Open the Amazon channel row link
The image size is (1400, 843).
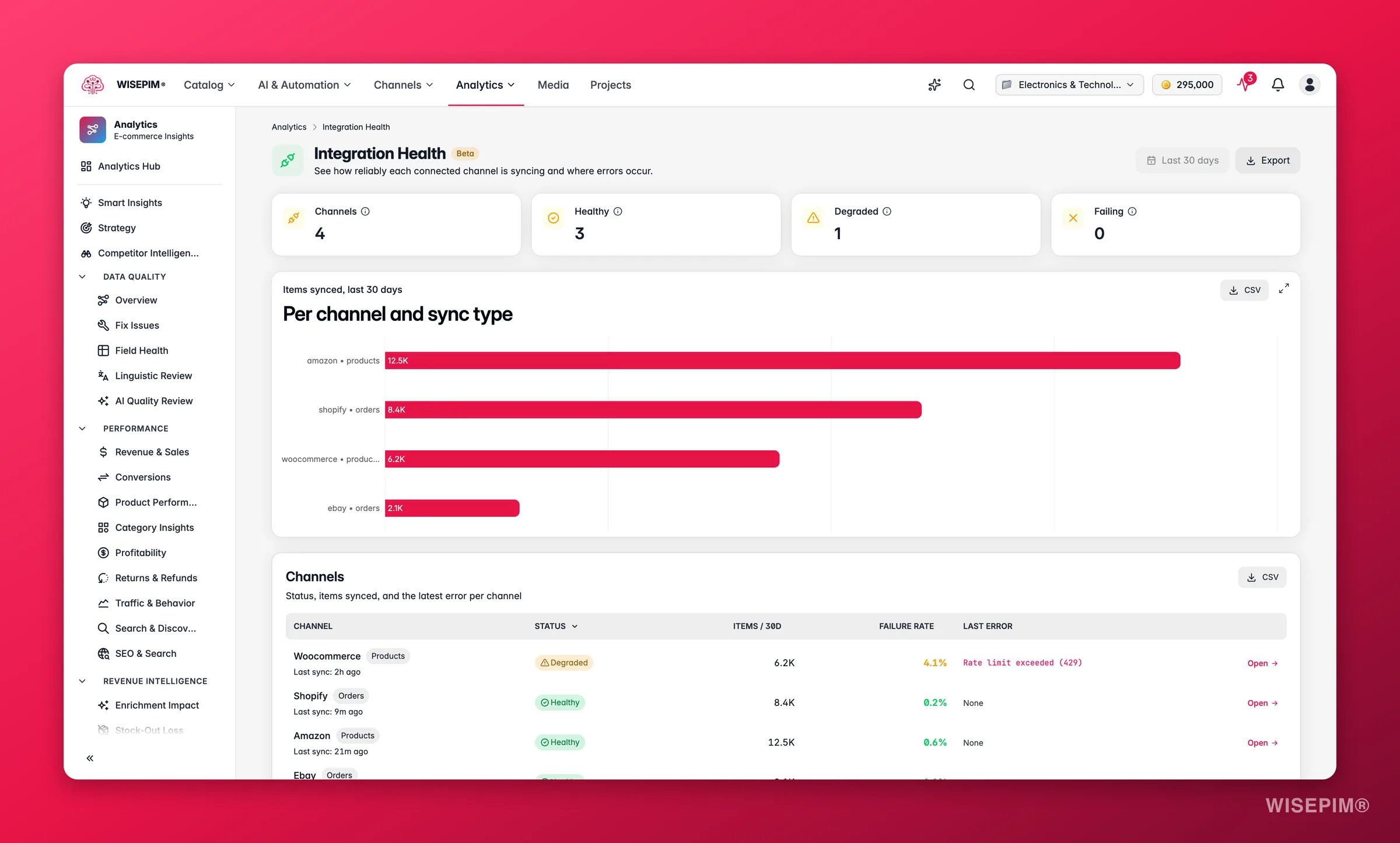pos(1262,743)
